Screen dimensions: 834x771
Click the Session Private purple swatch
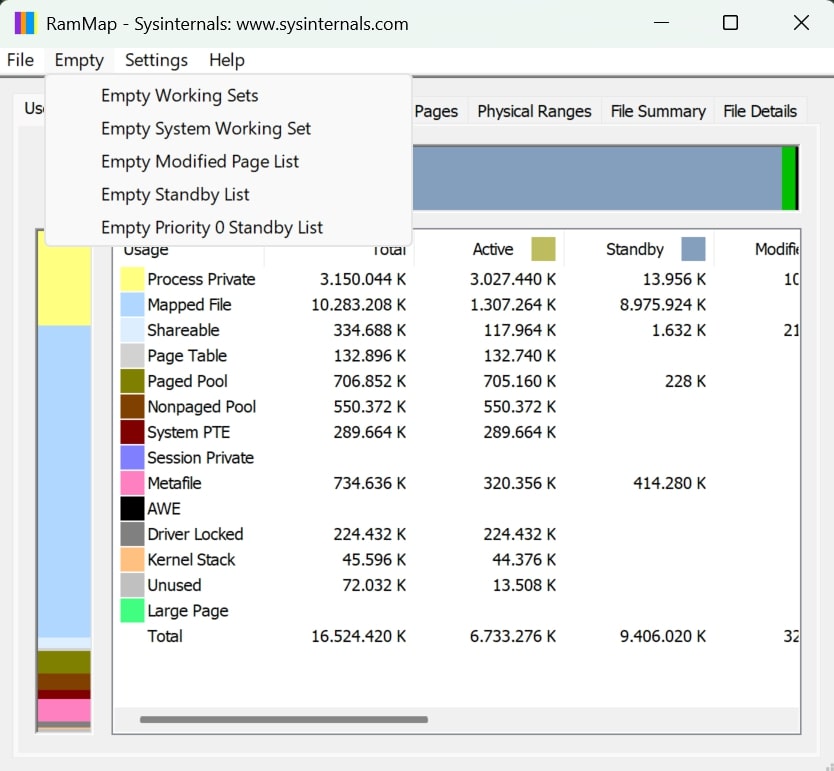click(132, 458)
